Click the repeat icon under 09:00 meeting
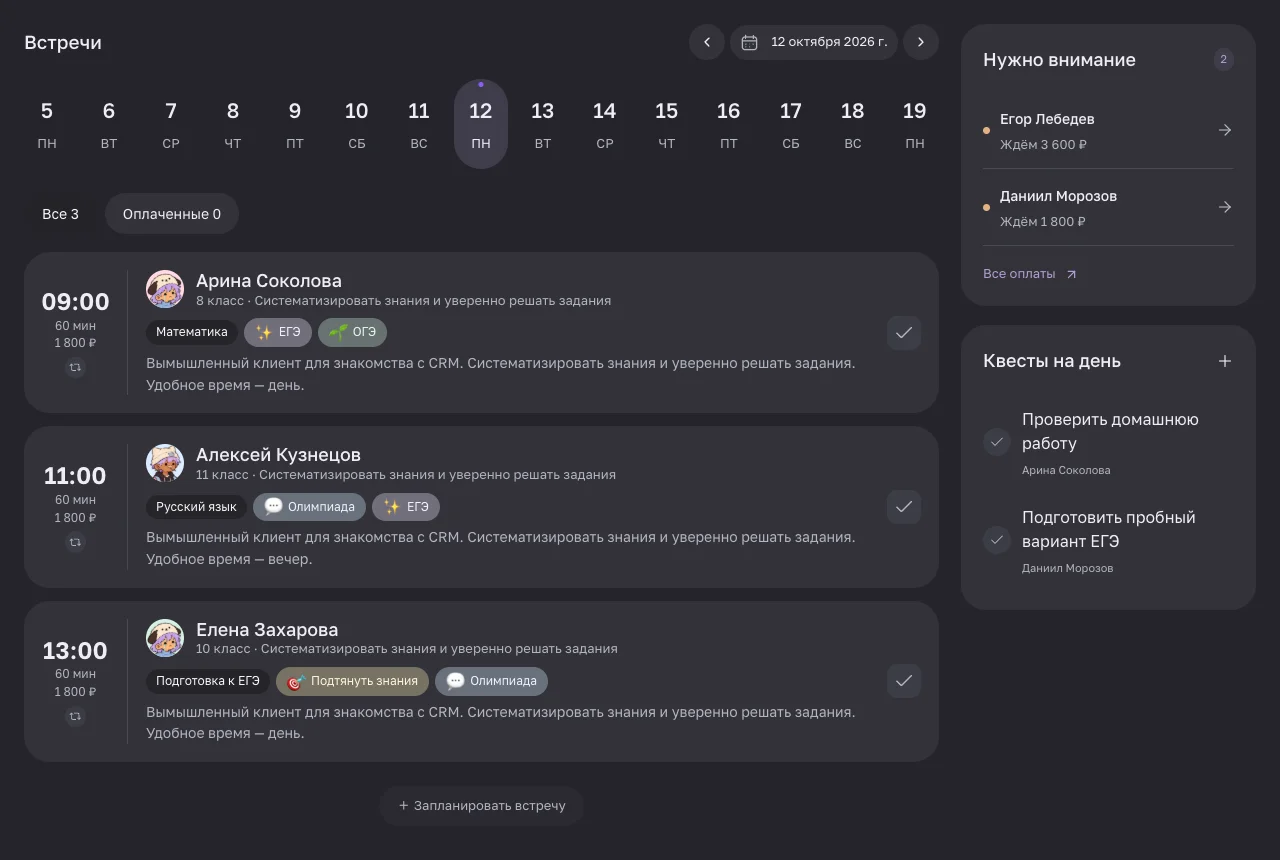Viewport: 1280px width, 860px height. pos(76,368)
